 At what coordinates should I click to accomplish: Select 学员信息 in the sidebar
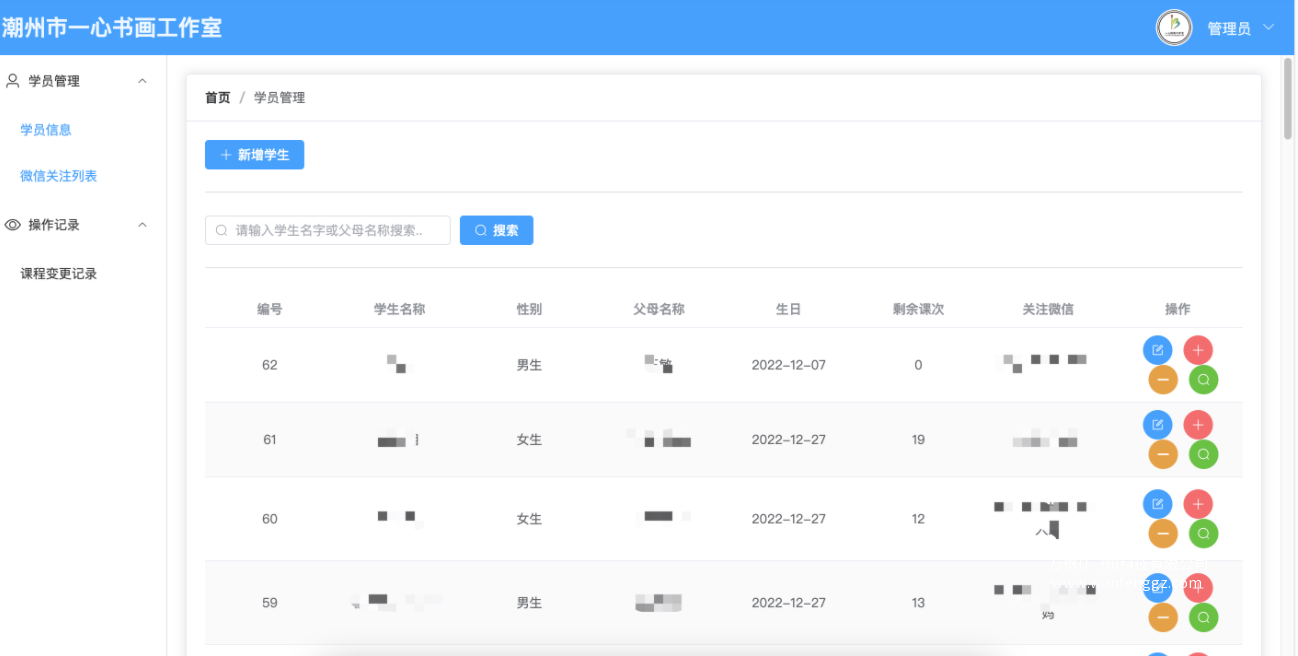(x=46, y=129)
